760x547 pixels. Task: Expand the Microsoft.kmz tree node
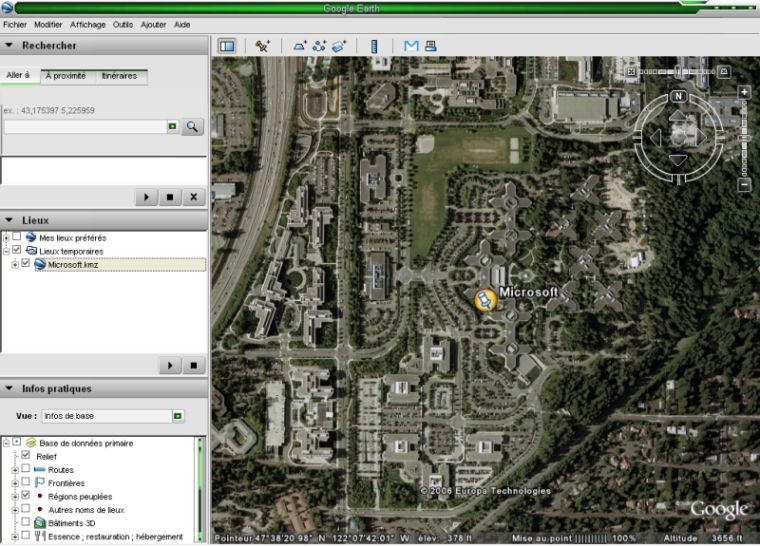tap(15, 265)
